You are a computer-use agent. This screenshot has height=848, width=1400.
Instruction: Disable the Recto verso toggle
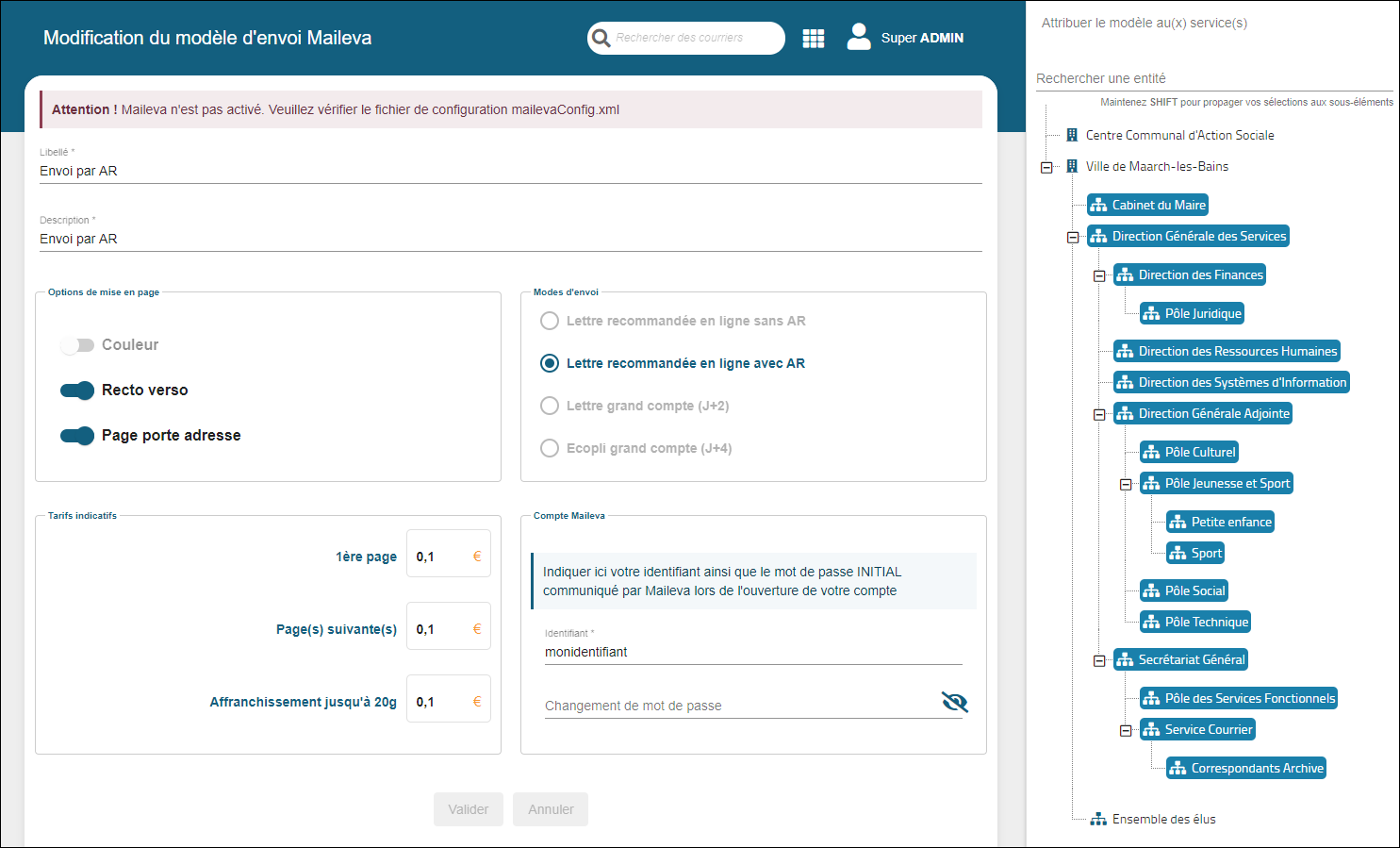click(x=77, y=391)
